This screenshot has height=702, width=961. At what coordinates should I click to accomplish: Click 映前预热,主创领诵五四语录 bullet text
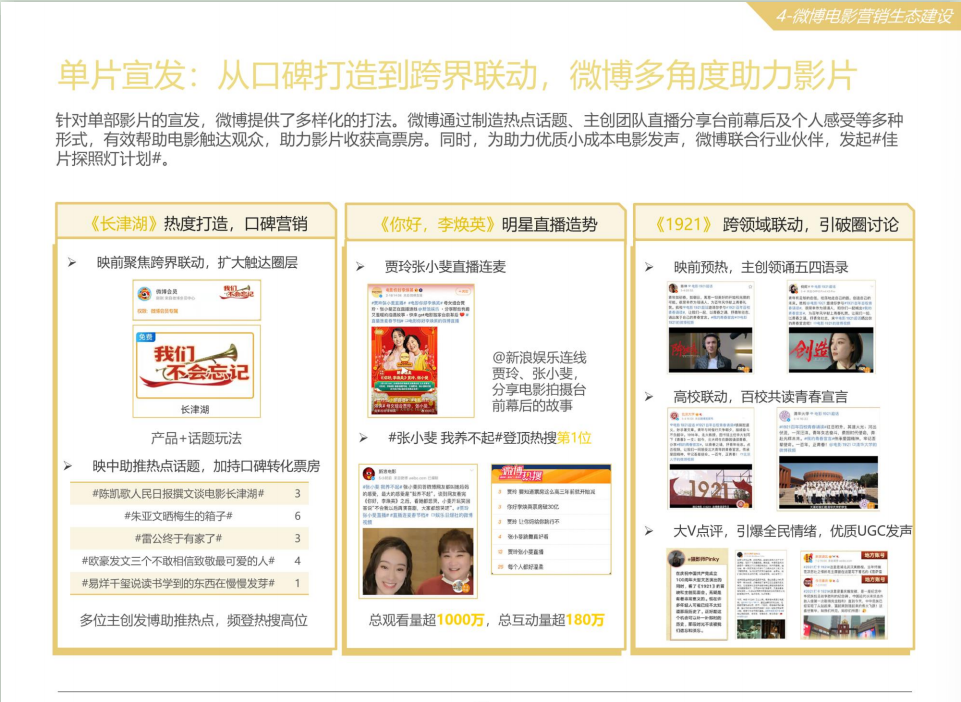click(761, 267)
